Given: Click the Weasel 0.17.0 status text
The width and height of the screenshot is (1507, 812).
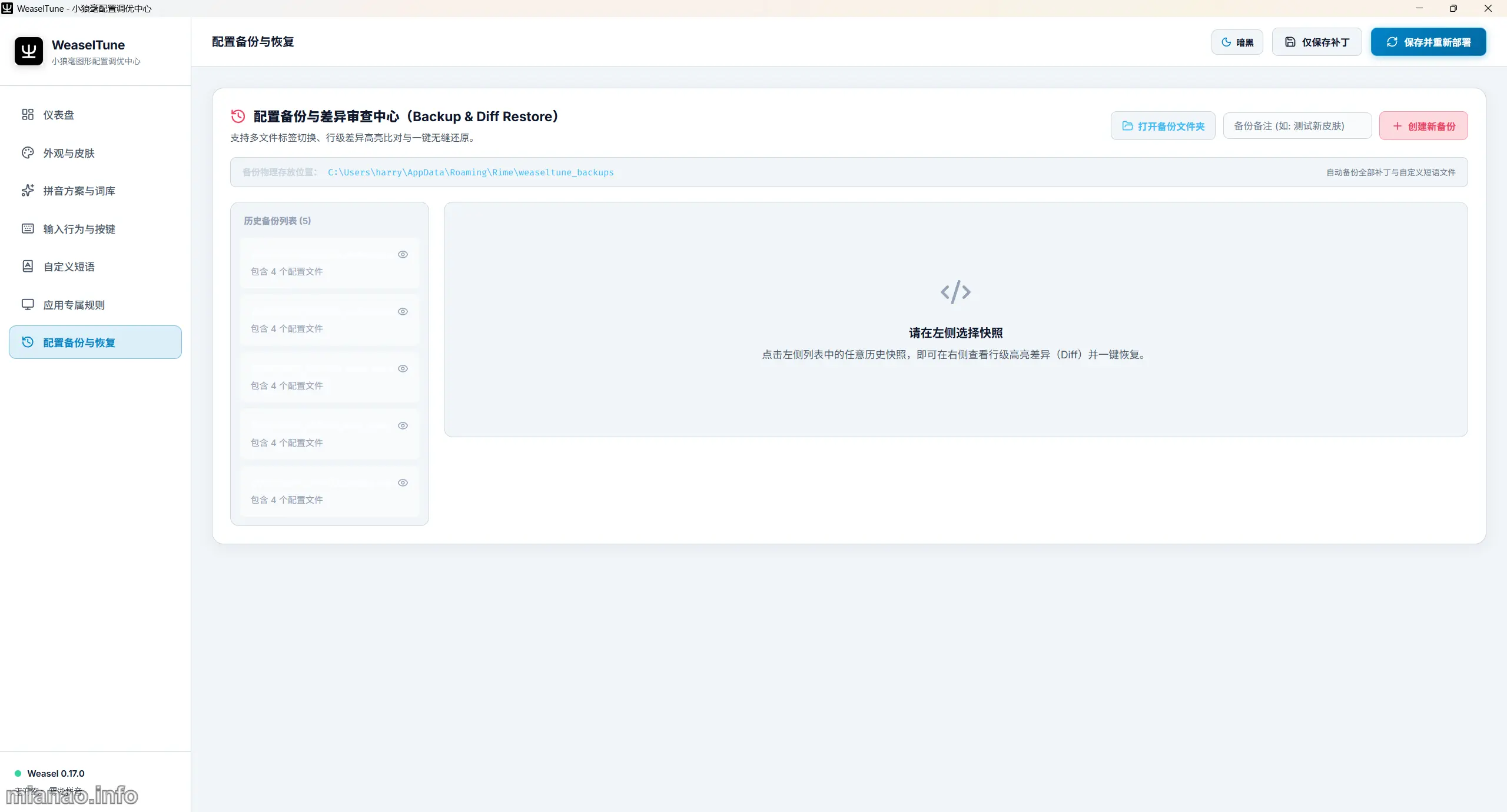Looking at the screenshot, I should click(x=56, y=773).
